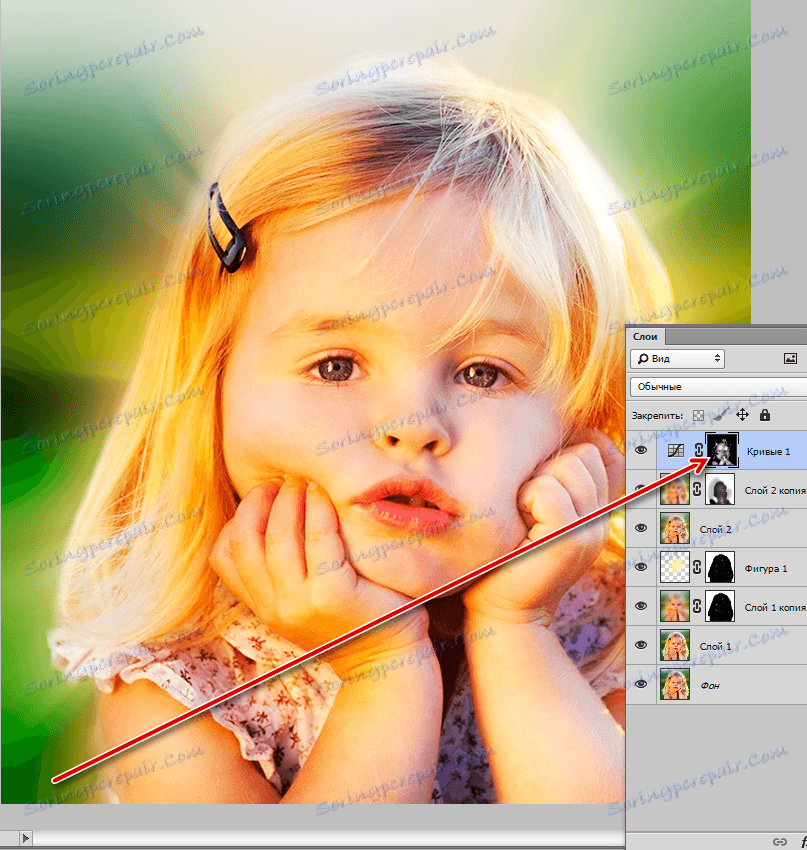
Task: Click the link layers icon at panel bottom
Action: pos(780,841)
